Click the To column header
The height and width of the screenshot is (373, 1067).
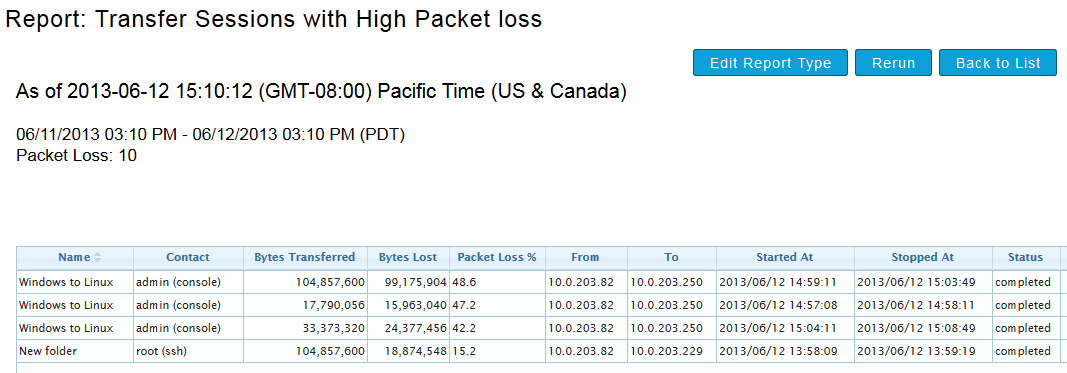[x=672, y=257]
